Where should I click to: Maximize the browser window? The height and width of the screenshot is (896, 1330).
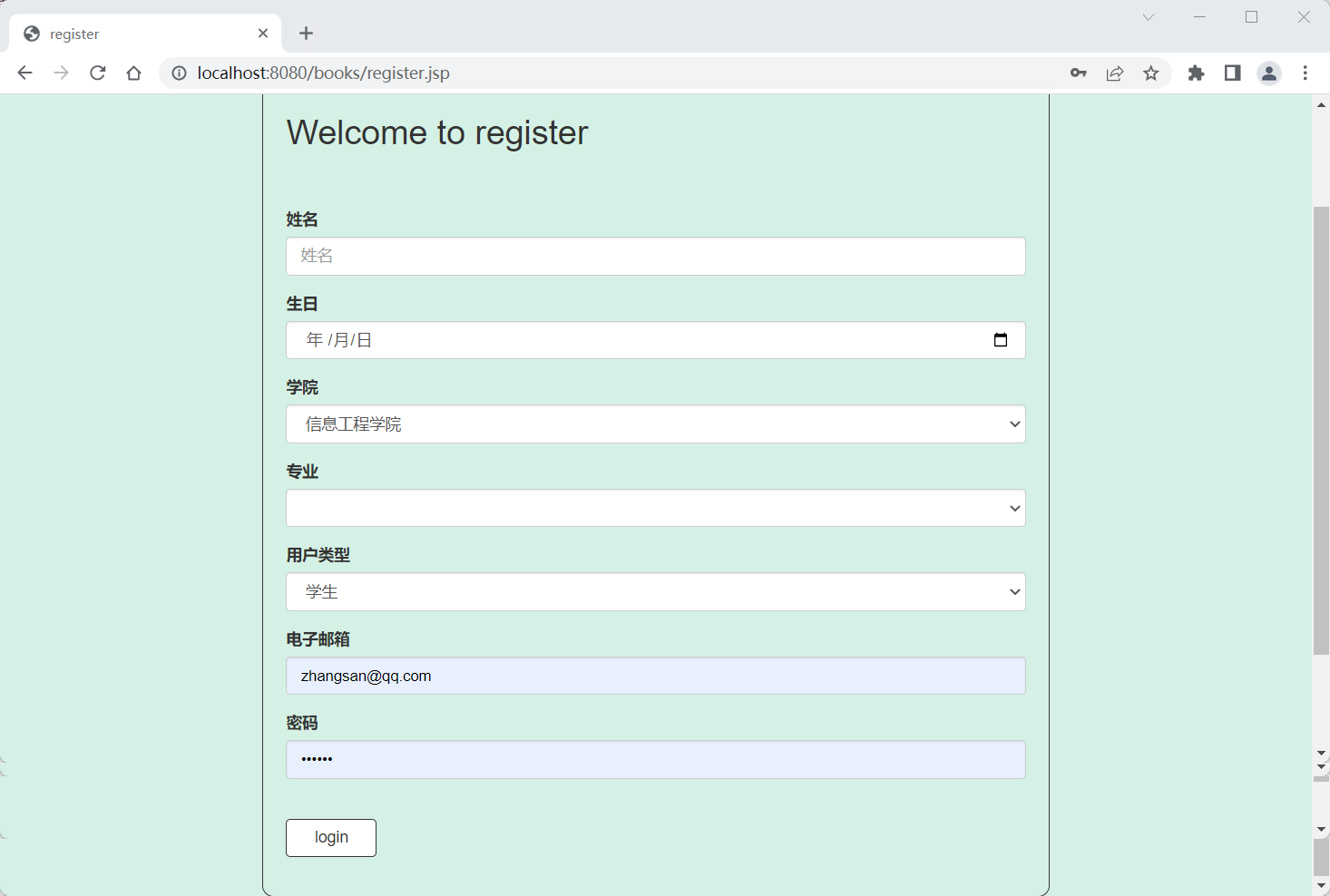[x=1252, y=17]
